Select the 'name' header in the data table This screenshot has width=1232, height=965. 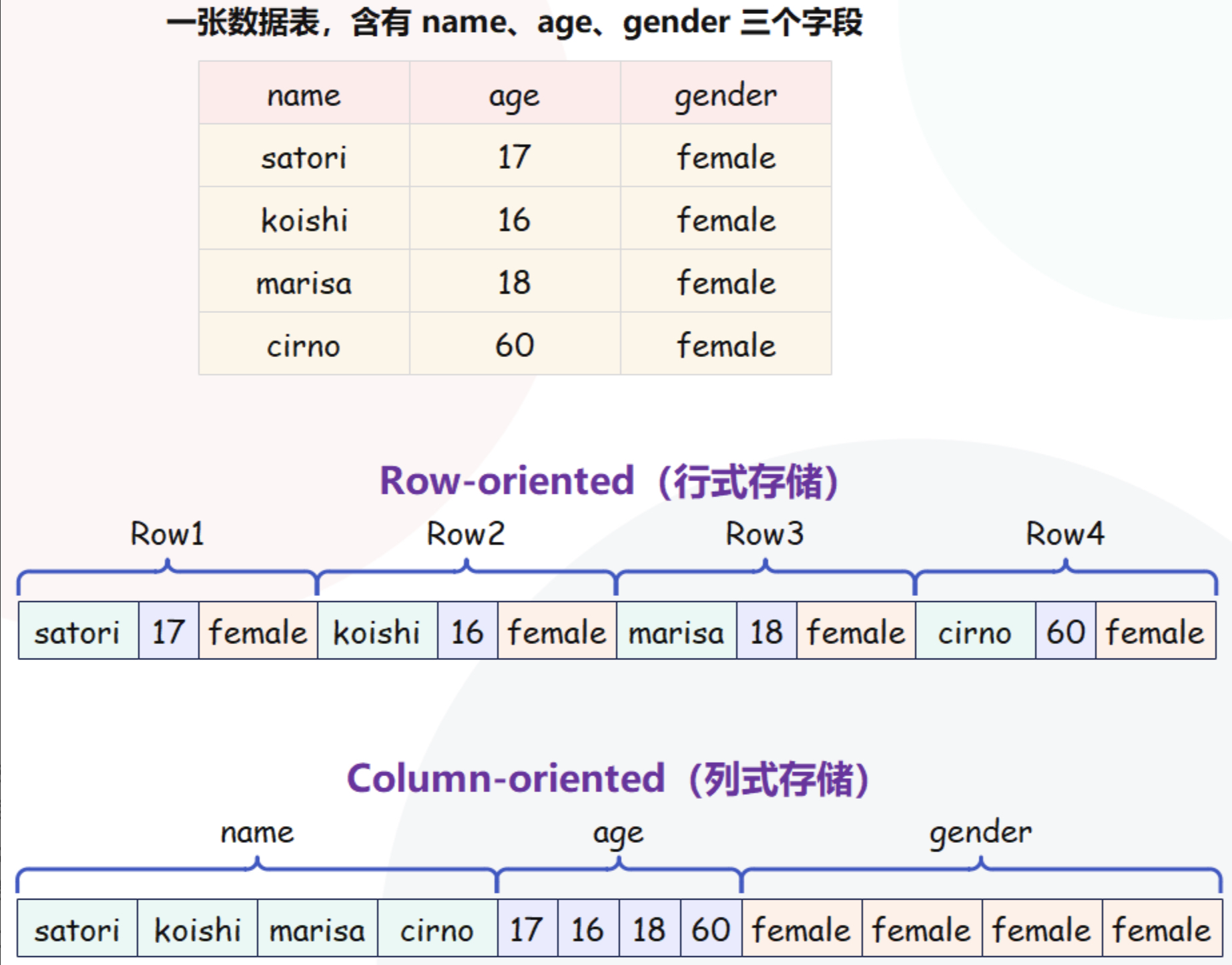[x=304, y=93]
